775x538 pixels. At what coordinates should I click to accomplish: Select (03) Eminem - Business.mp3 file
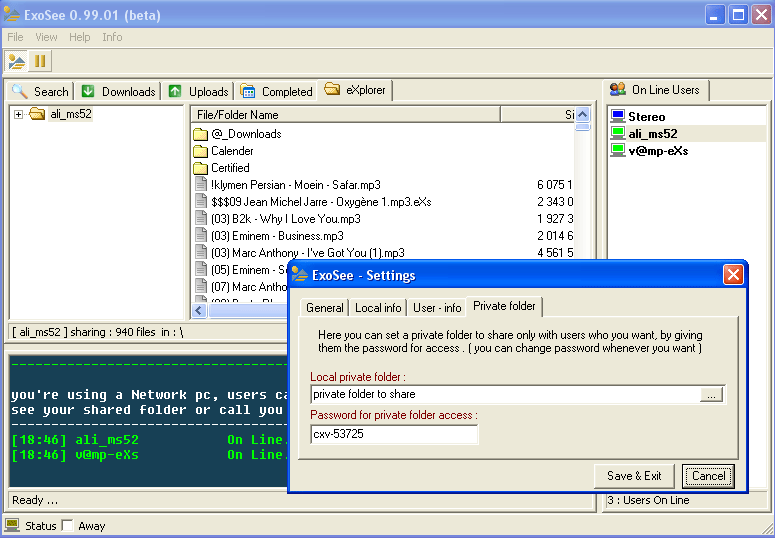coord(277,236)
